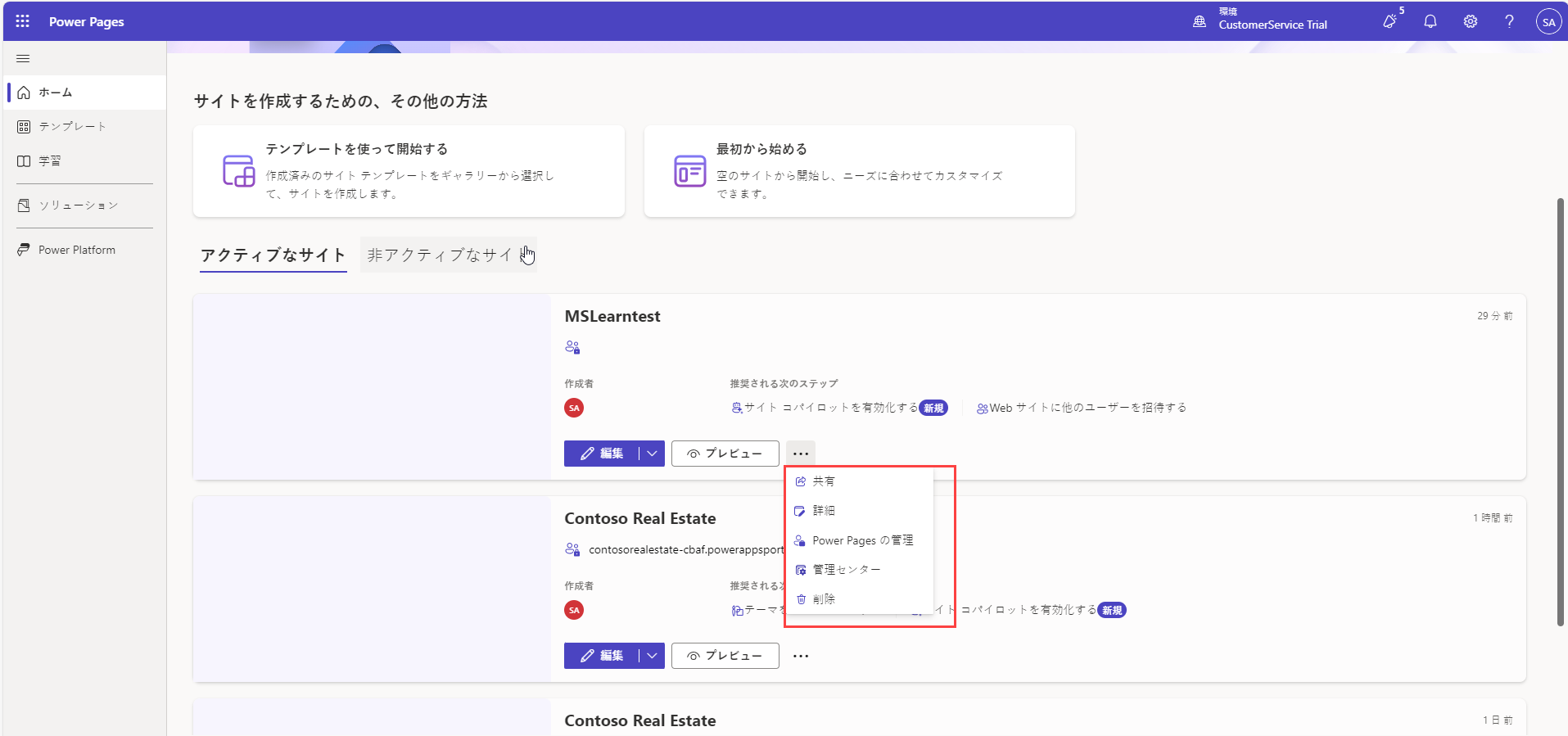Click the site visibility icon next to contosorealestate URL
The width and height of the screenshot is (1568, 736).
pos(572,549)
